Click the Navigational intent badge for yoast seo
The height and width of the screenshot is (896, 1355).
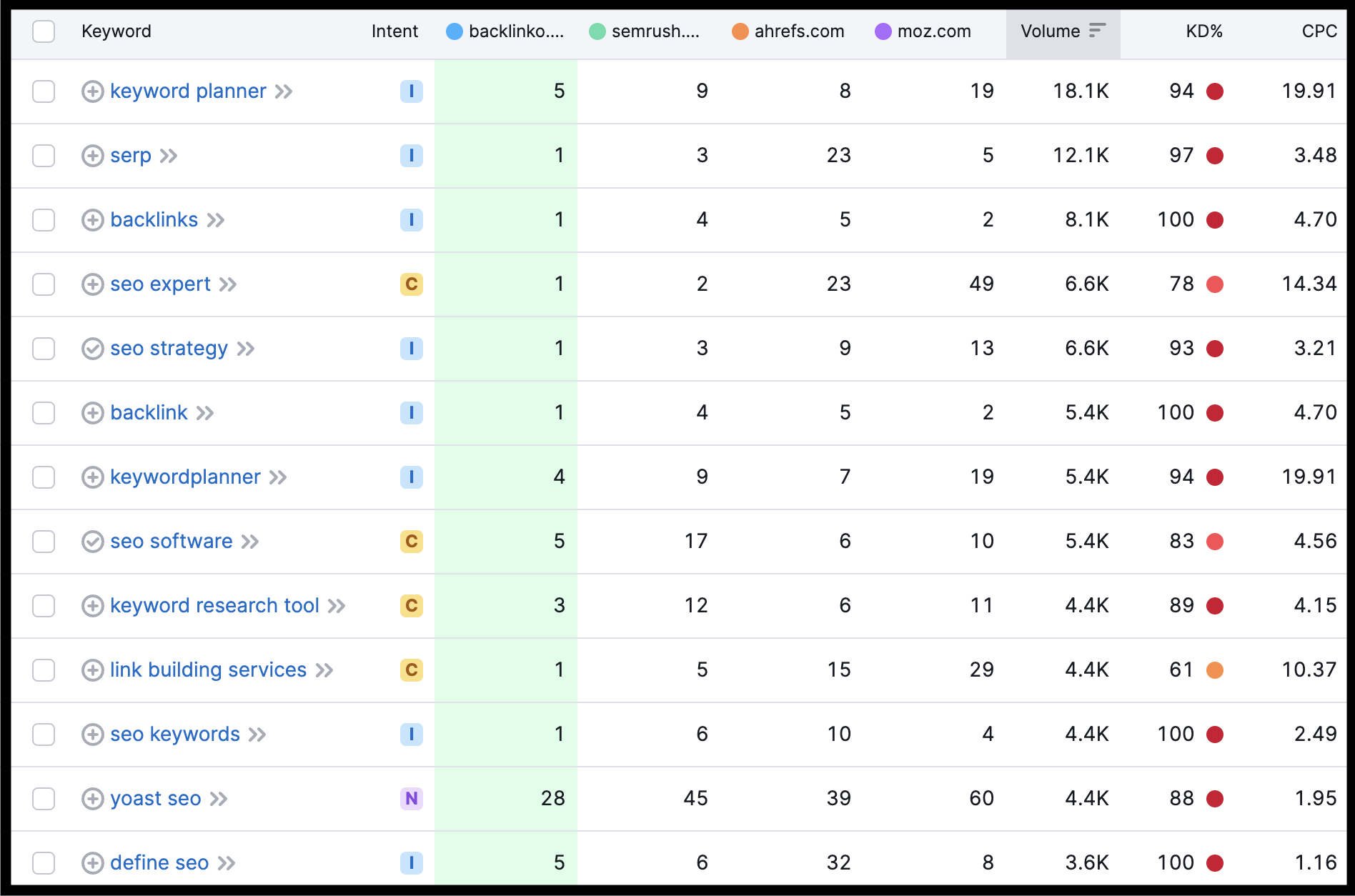pos(411,798)
